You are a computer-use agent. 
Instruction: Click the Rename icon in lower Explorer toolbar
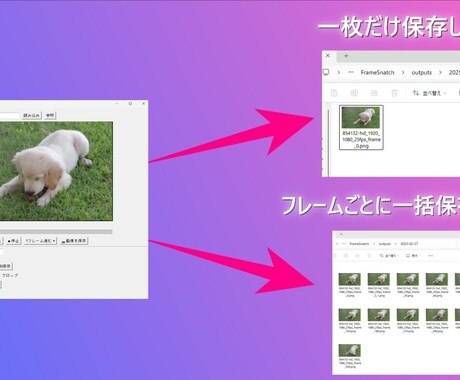(x=346, y=256)
